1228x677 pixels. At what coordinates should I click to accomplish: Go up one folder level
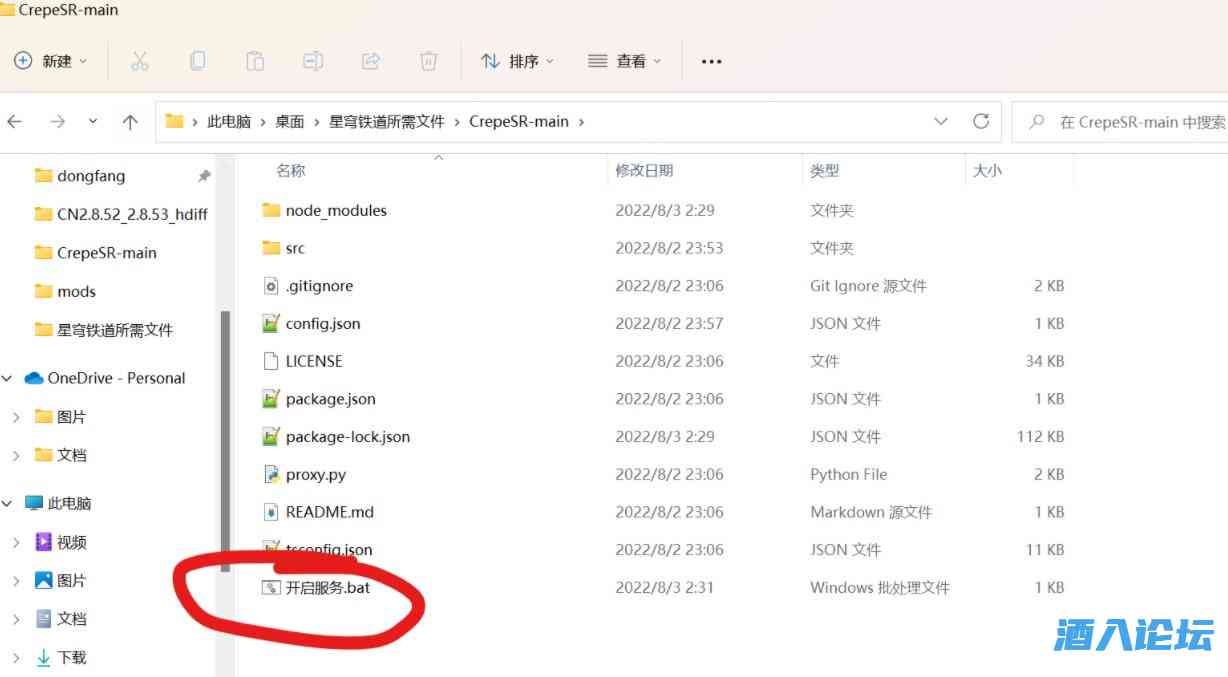(x=130, y=122)
